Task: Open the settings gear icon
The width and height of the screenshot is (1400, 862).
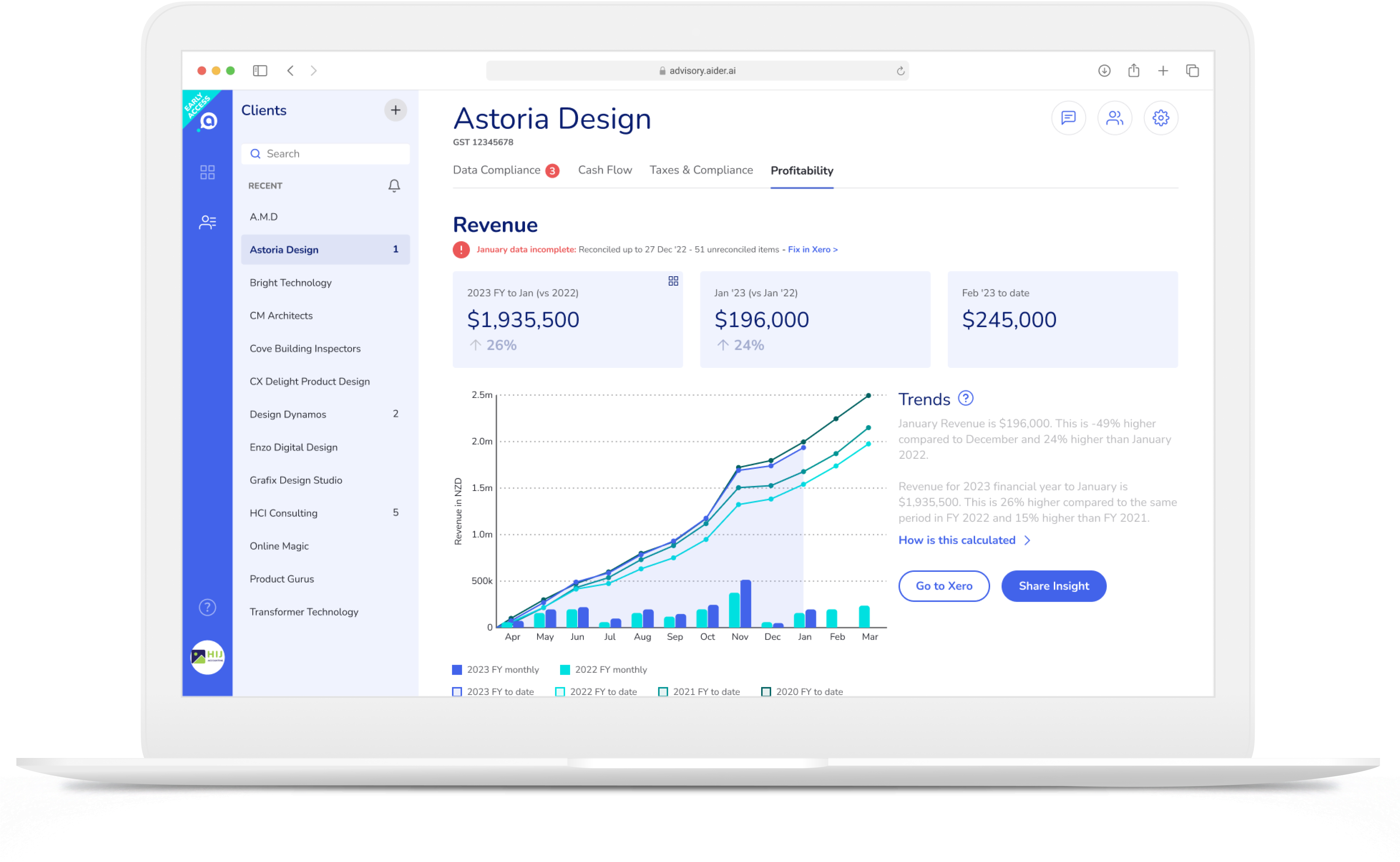Action: [x=1161, y=117]
